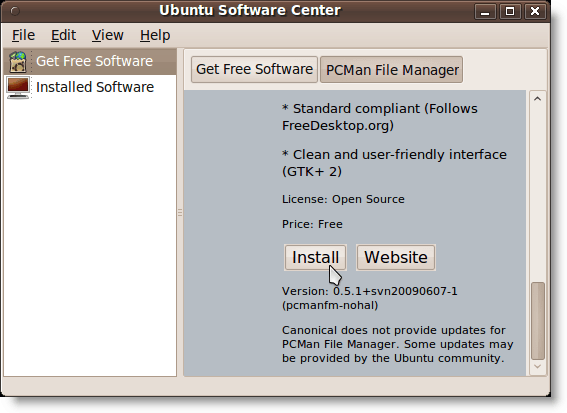Screen dimensions: 567x413
Task: Click the 'License: Open Source' text
Action: [343, 199]
